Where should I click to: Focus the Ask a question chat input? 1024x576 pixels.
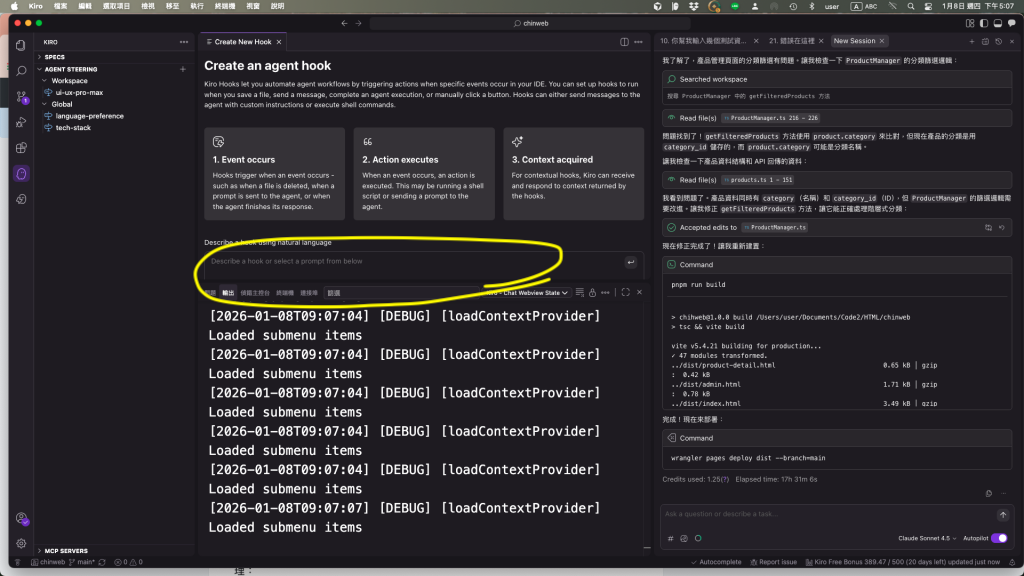[x=828, y=515]
